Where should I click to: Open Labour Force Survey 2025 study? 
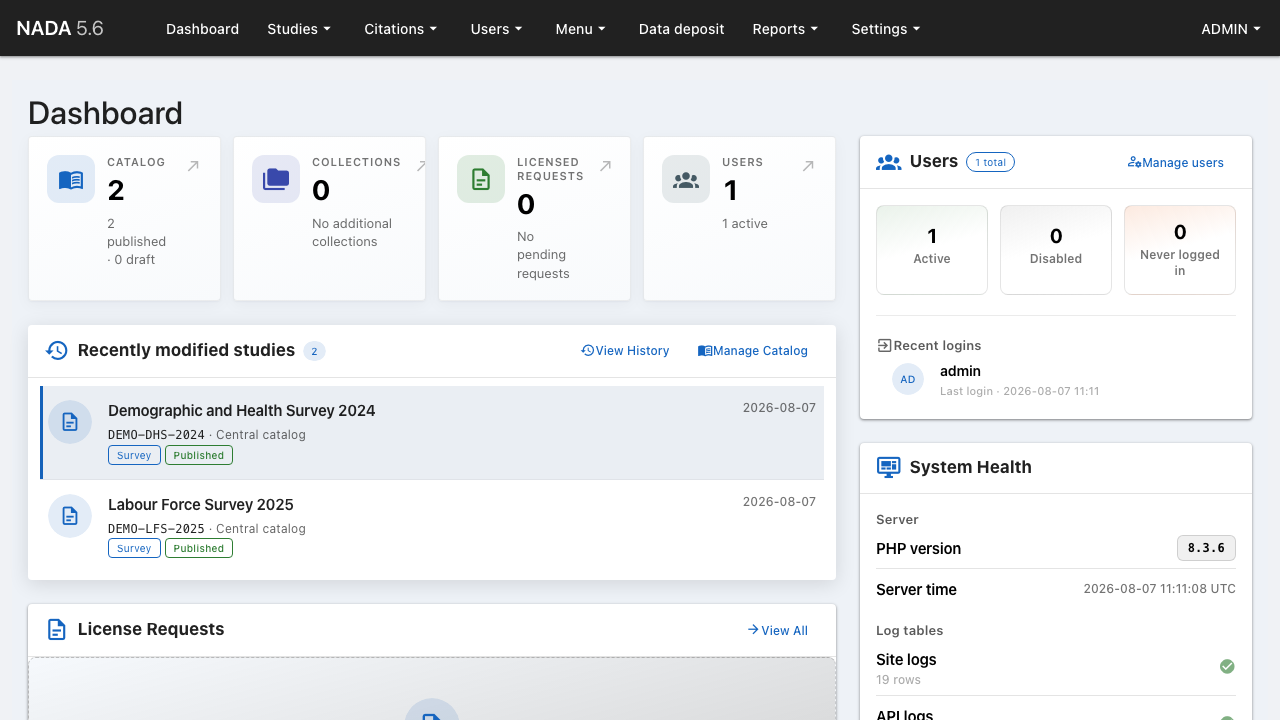point(201,504)
